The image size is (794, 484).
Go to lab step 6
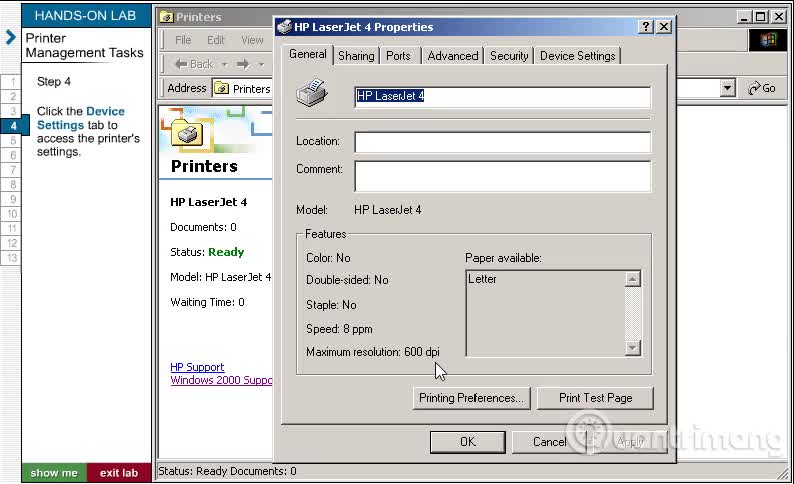pos(12,155)
